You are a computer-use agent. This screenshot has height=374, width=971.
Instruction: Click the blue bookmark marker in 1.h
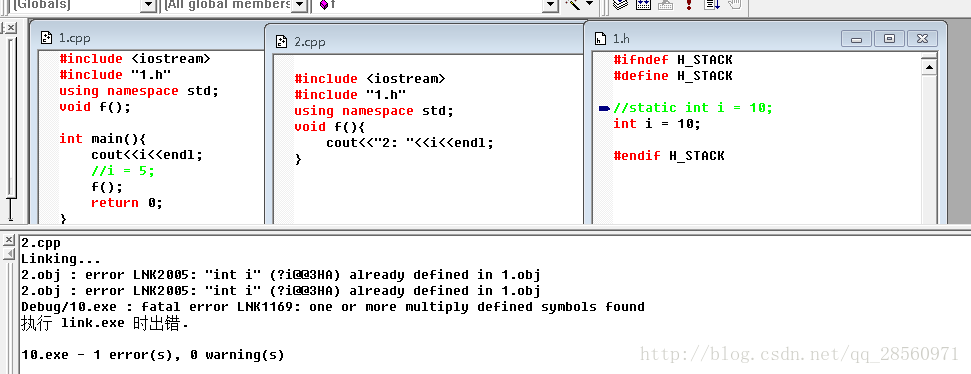(x=604, y=108)
